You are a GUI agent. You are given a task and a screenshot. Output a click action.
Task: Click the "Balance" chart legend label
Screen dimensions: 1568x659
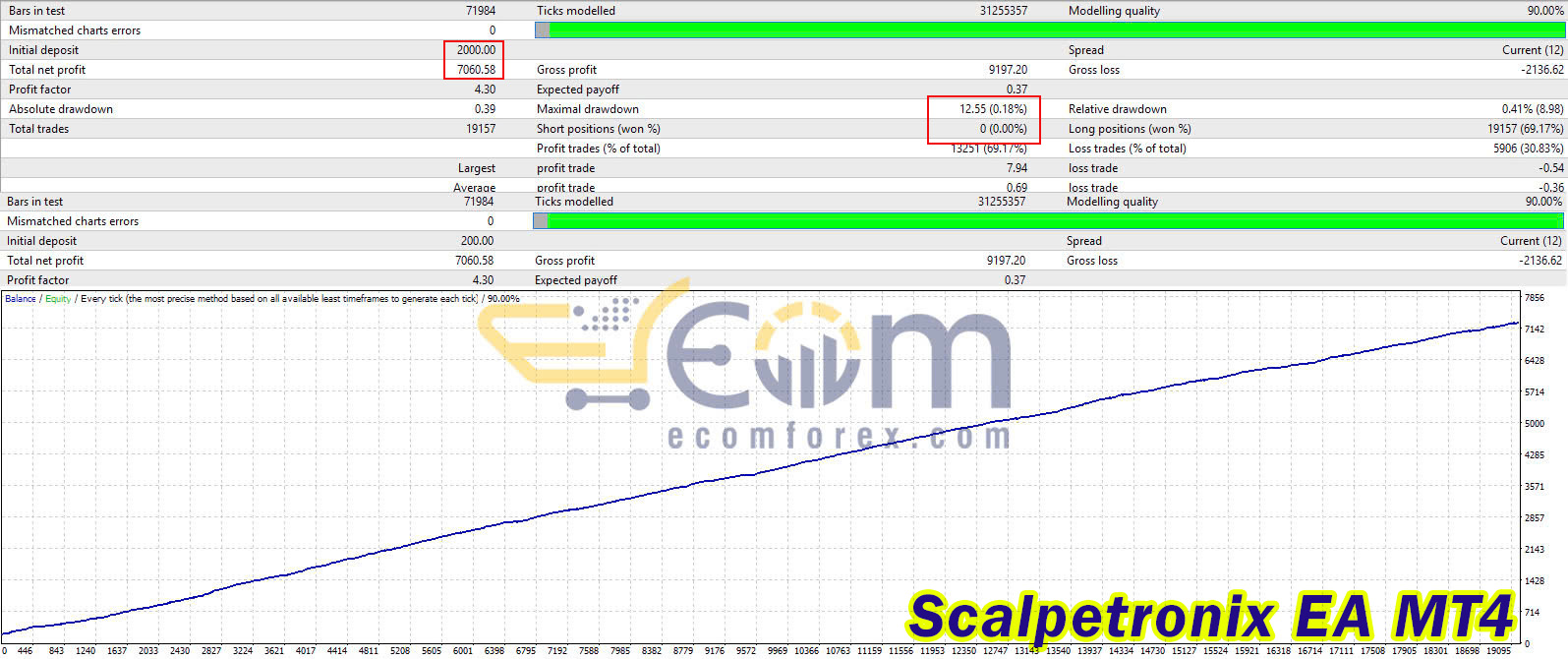[20, 299]
